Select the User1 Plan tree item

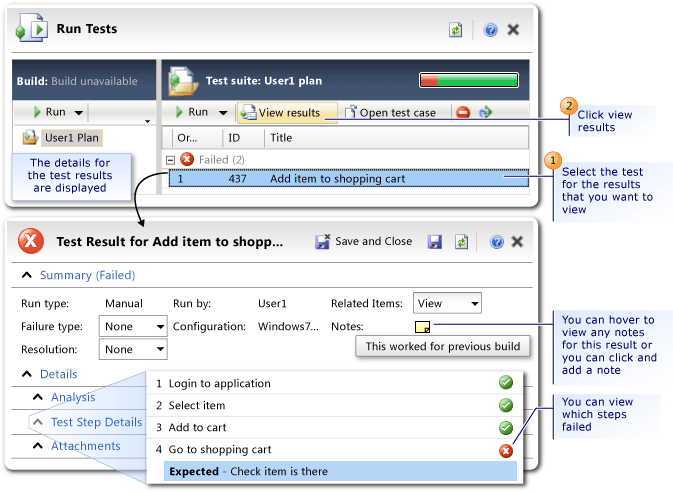point(70,137)
